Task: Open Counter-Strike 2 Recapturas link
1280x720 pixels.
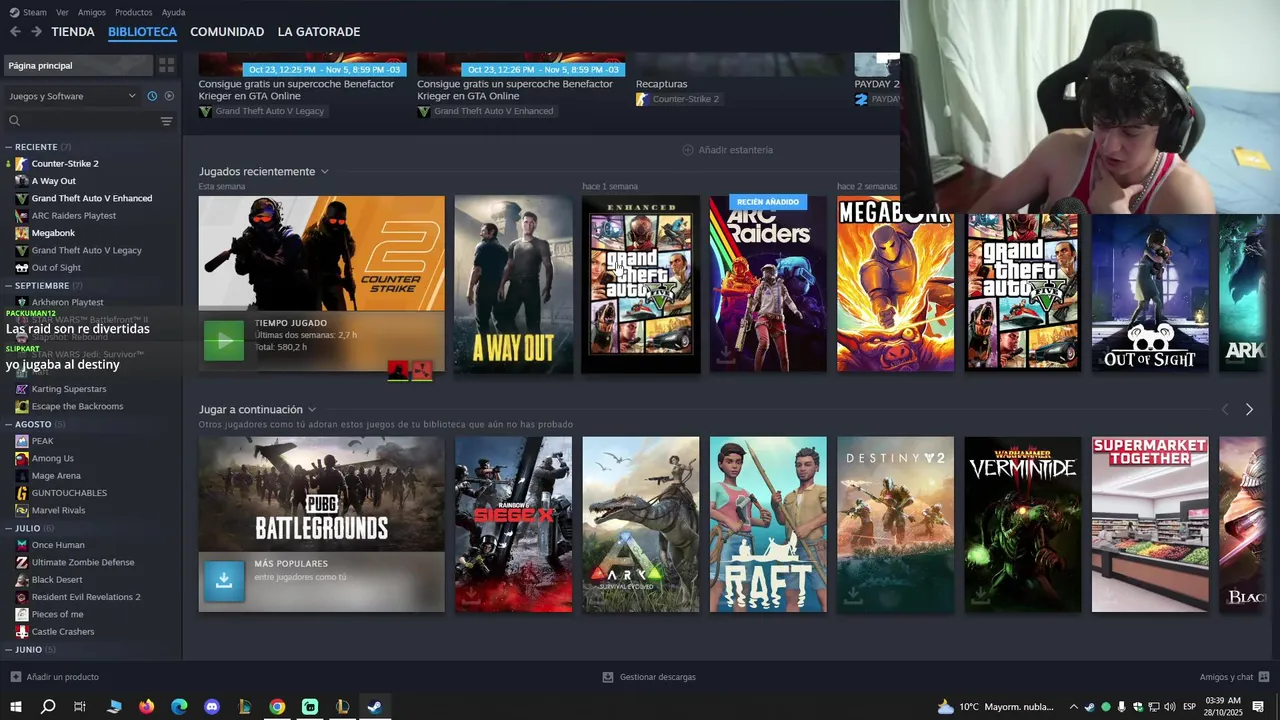Action: coord(677,99)
